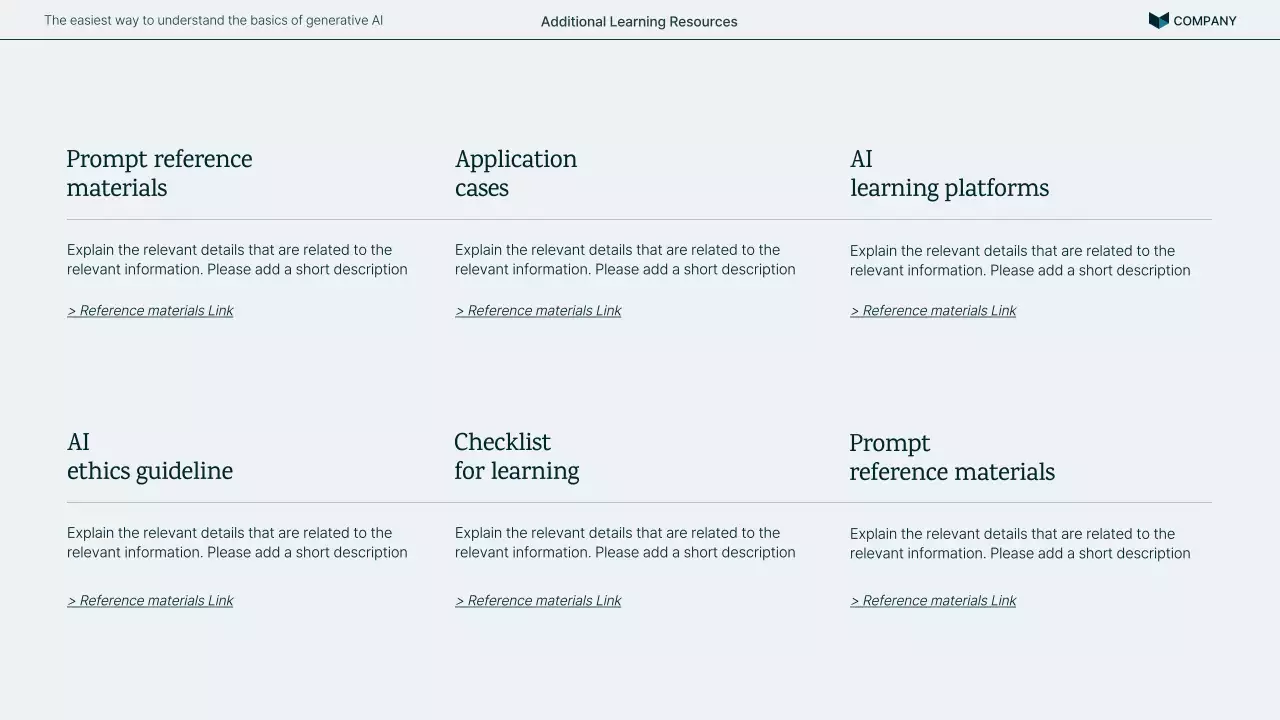Screen dimensions: 1280x720
Task: Click the COMPANY brand name text
Action: pyautogui.click(x=1204, y=21)
